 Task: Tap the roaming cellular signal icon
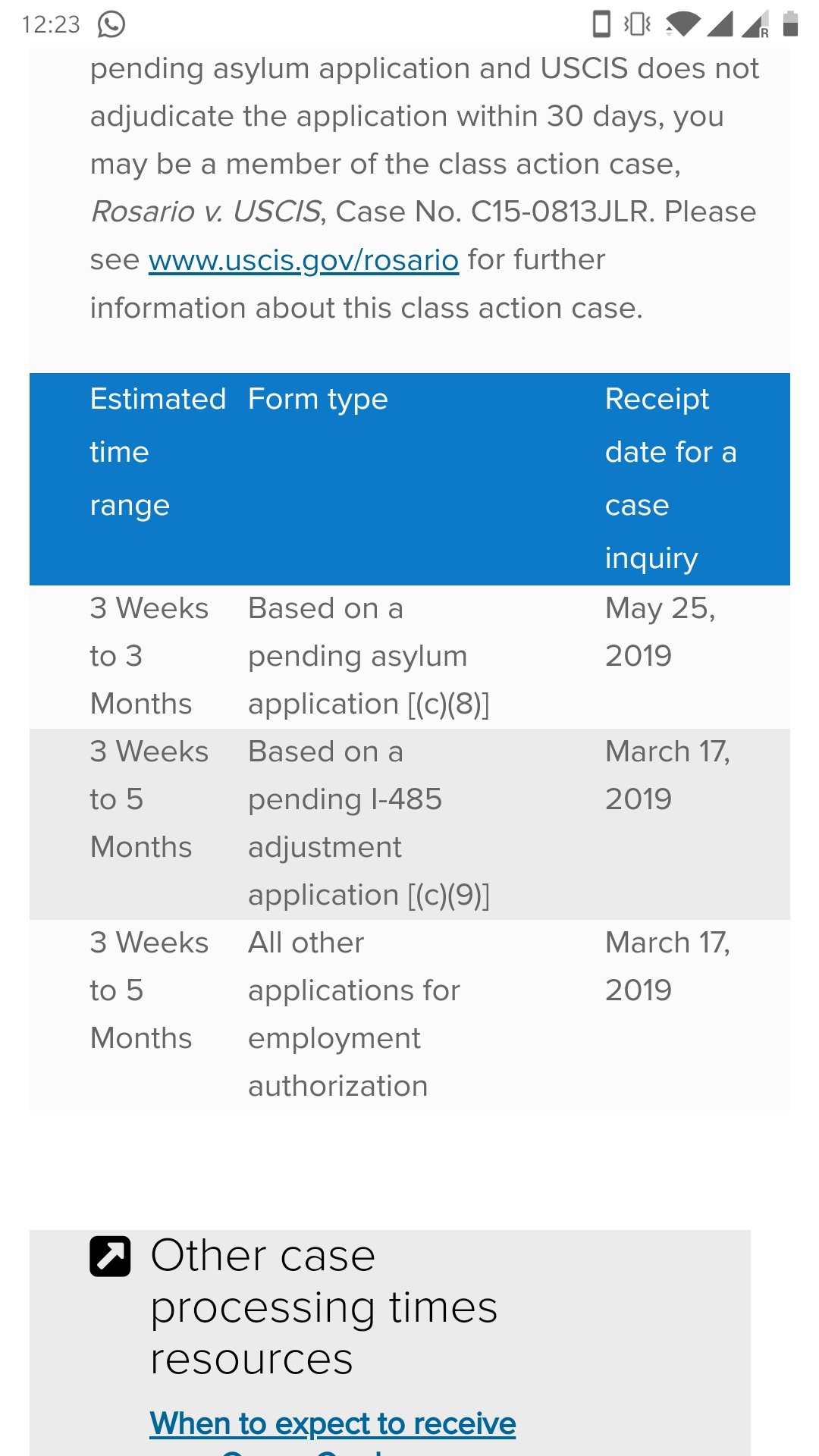[x=755, y=24]
